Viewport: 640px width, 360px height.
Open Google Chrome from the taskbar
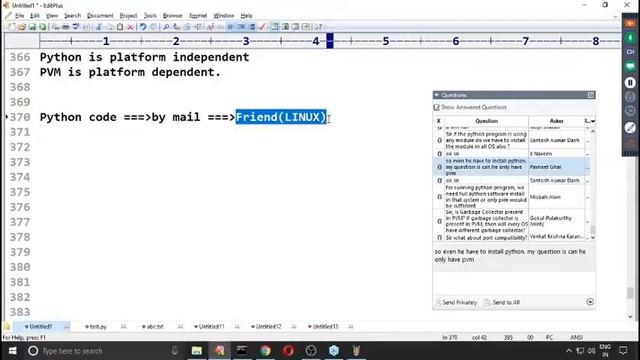[265, 351]
